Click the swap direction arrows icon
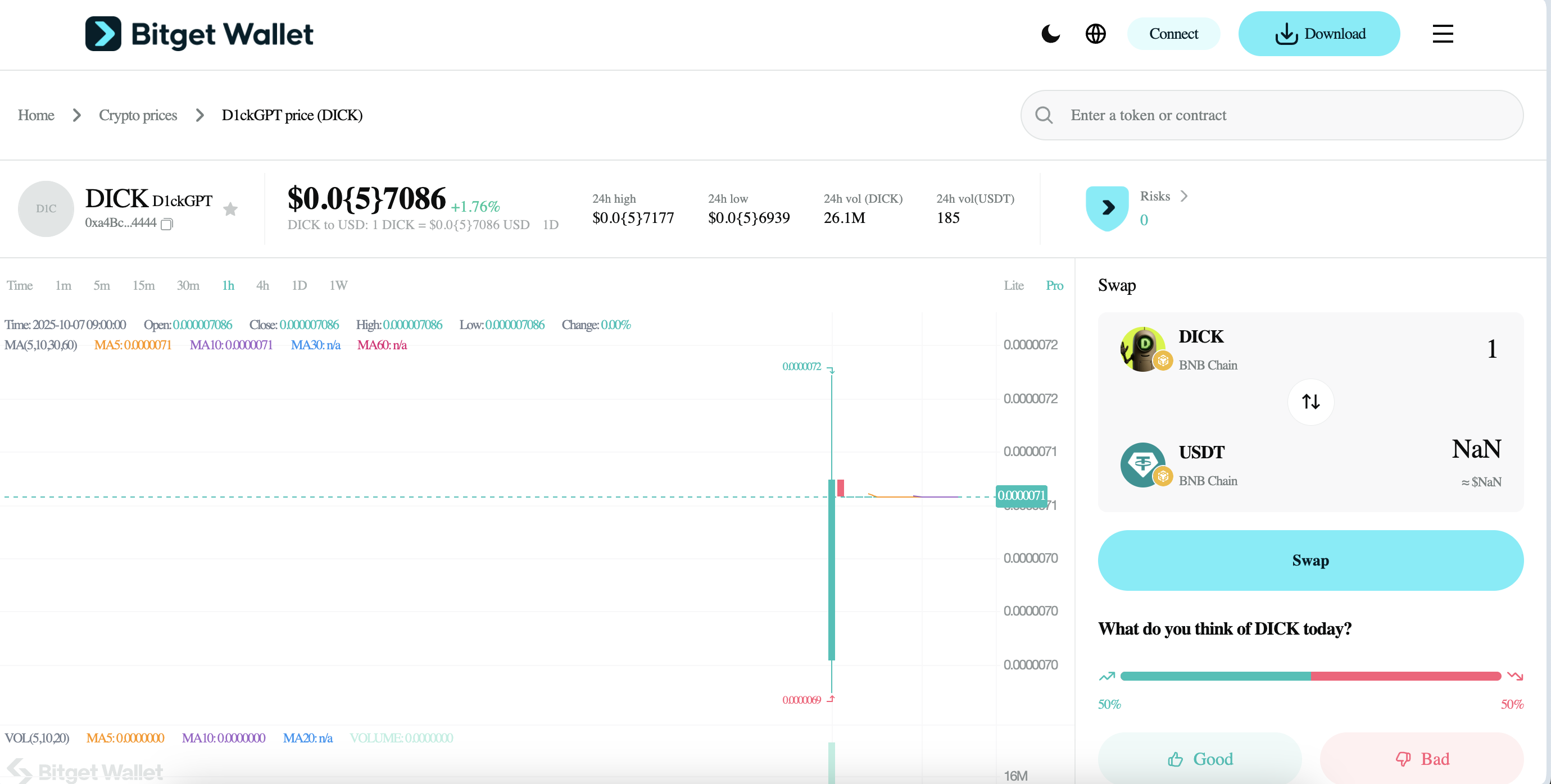The height and width of the screenshot is (784, 1551). pos(1310,402)
